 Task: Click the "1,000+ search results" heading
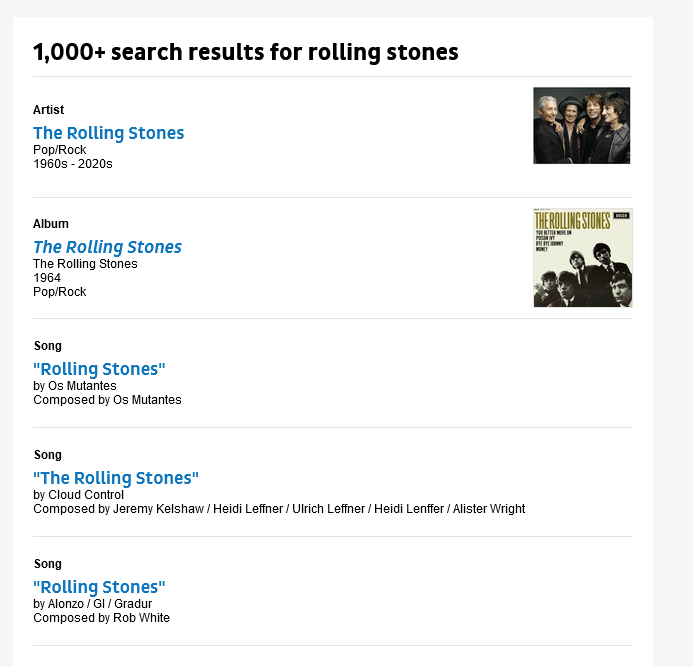[245, 52]
